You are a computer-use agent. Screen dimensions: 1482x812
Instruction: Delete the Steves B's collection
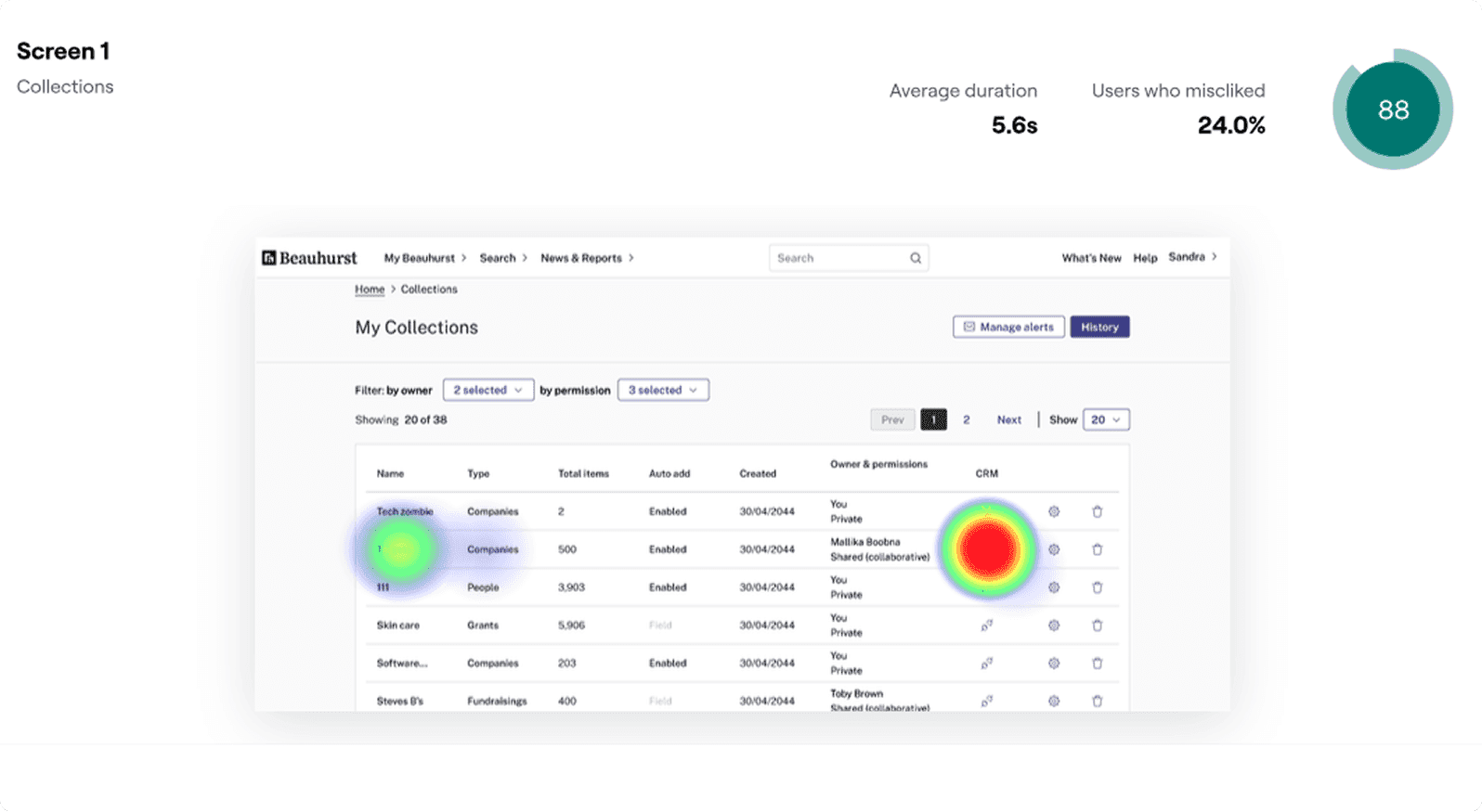click(x=1098, y=702)
